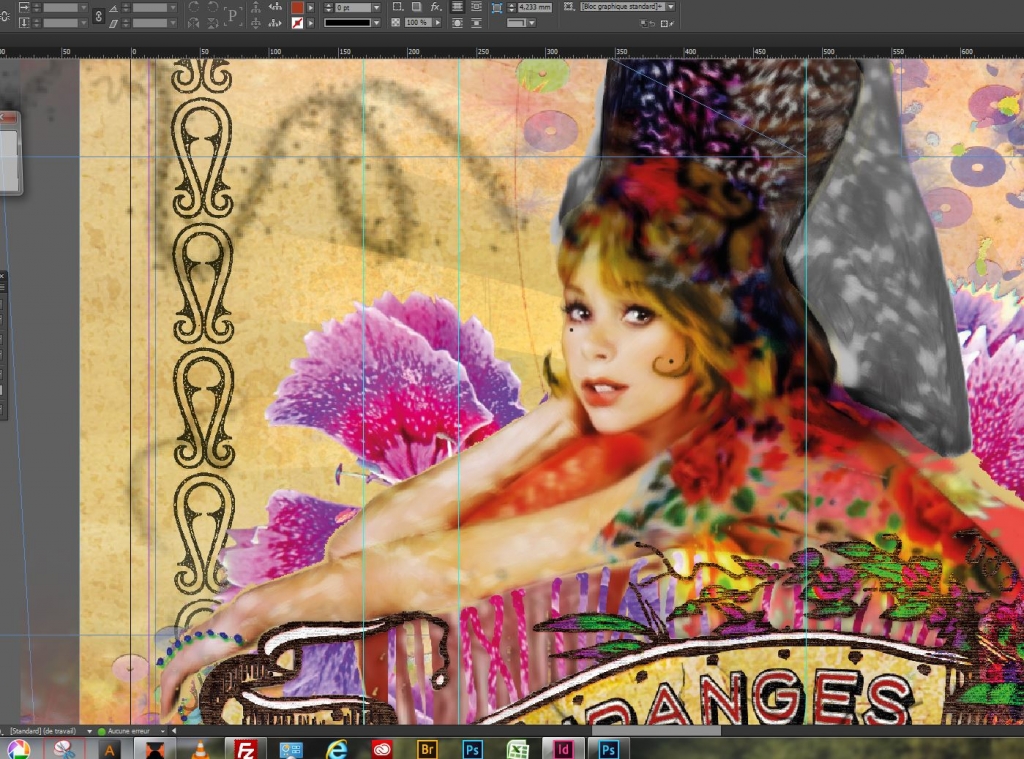Open the corner shape dropdown
The height and width of the screenshot is (759, 1024).
click(532, 23)
